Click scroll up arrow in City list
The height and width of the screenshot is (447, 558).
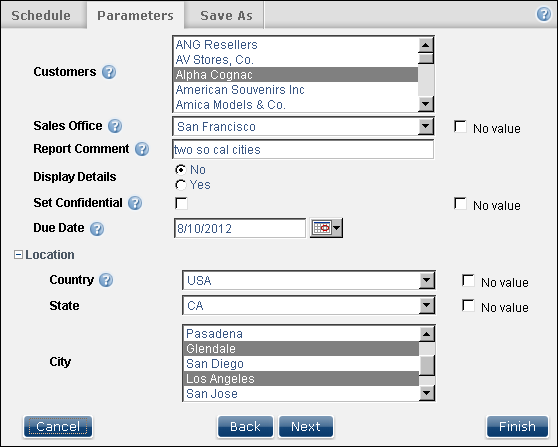(427, 334)
